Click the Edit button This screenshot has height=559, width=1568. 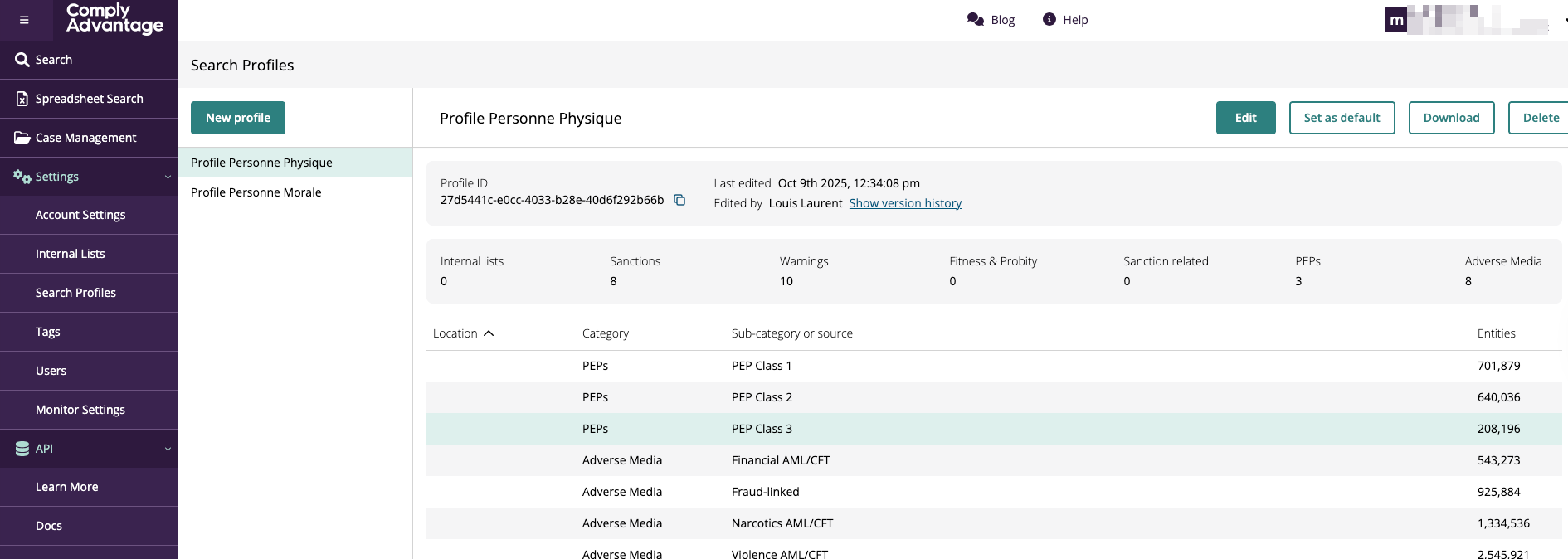coord(1245,118)
